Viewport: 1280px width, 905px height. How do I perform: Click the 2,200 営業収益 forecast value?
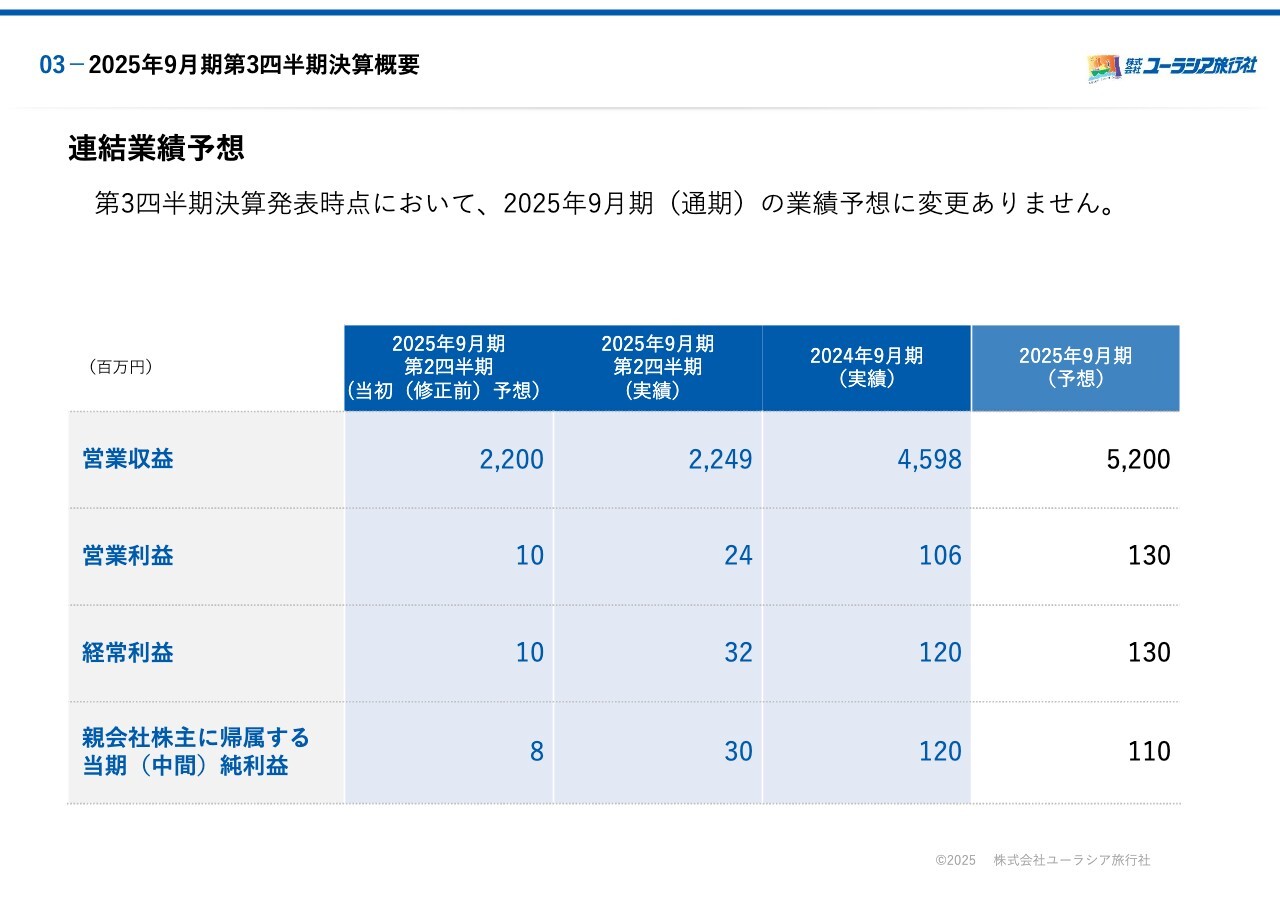[512, 460]
